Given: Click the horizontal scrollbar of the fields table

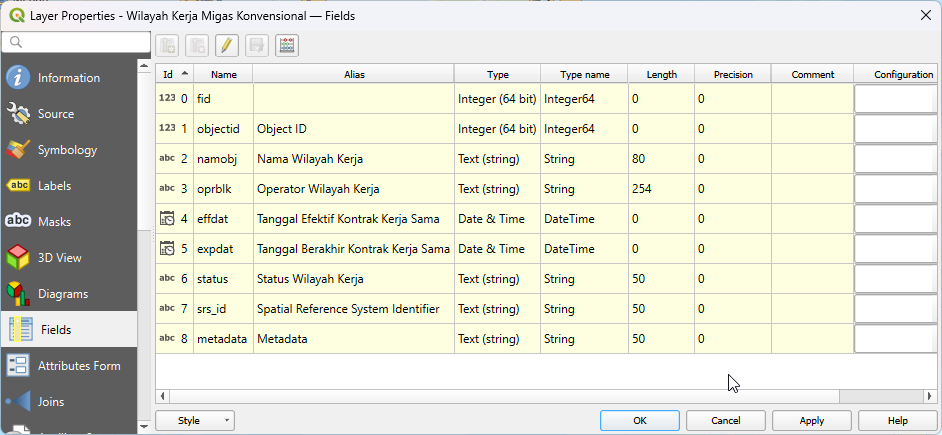Looking at the screenshot, I should (x=500, y=396).
